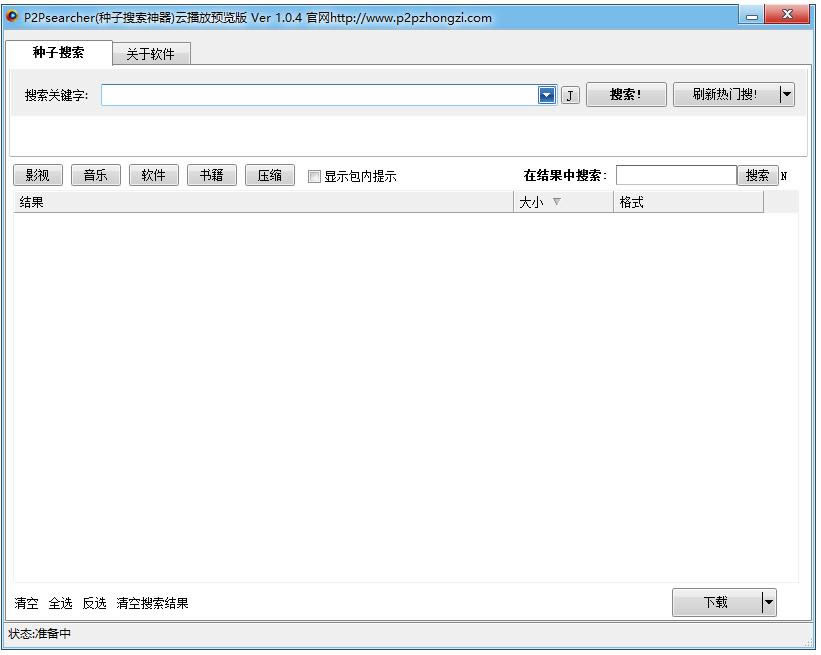Choose the 书籍 filter button
The height and width of the screenshot is (655, 821).
(211, 176)
